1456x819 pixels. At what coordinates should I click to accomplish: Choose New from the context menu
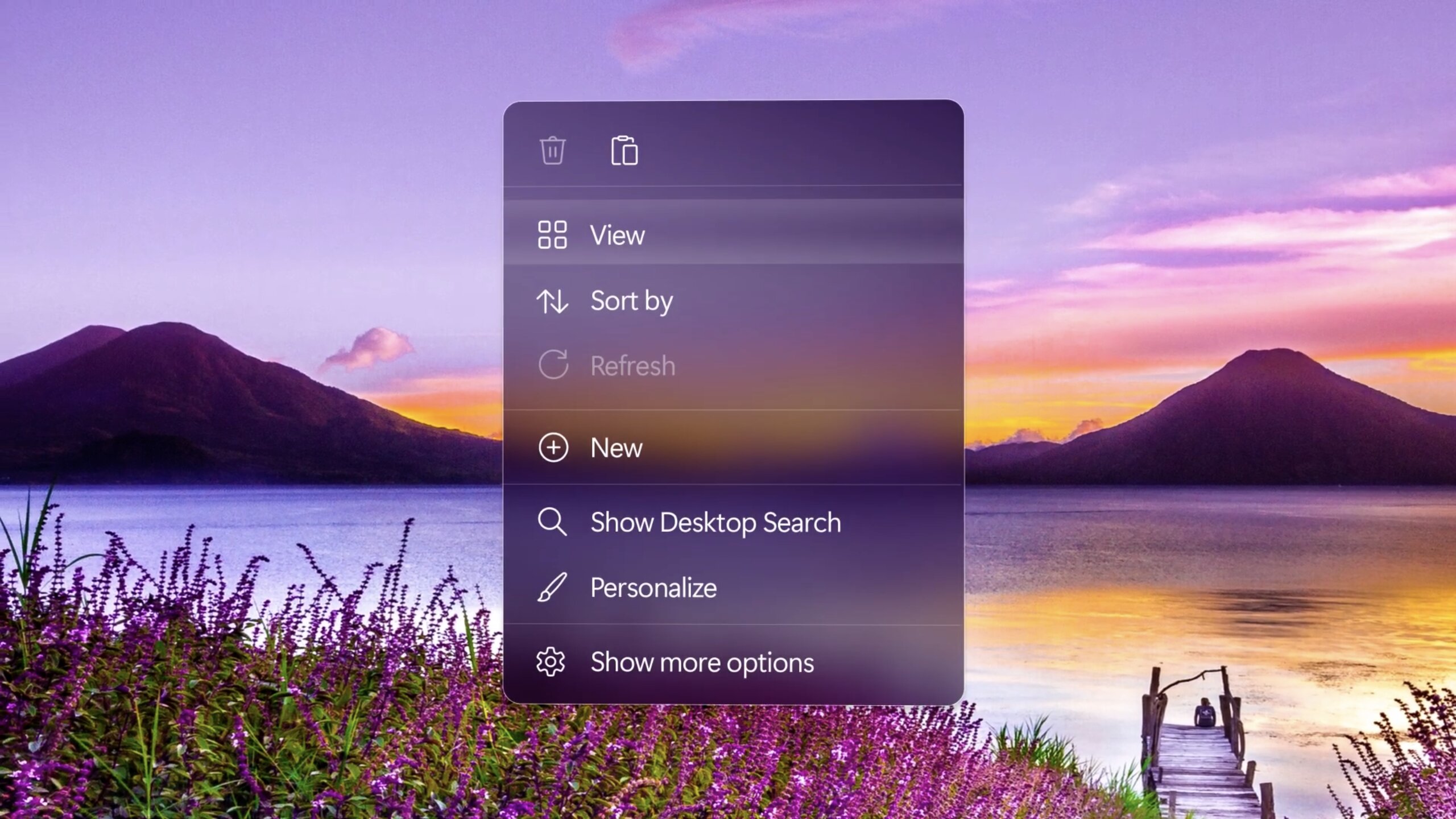pyautogui.click(x=733, y=448)
